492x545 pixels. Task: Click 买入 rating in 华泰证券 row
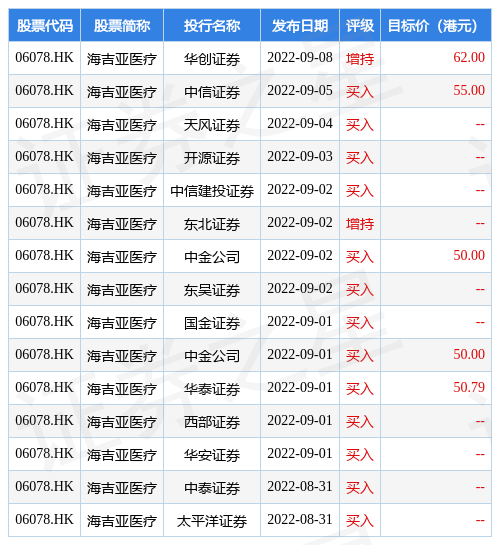point(360,389)
